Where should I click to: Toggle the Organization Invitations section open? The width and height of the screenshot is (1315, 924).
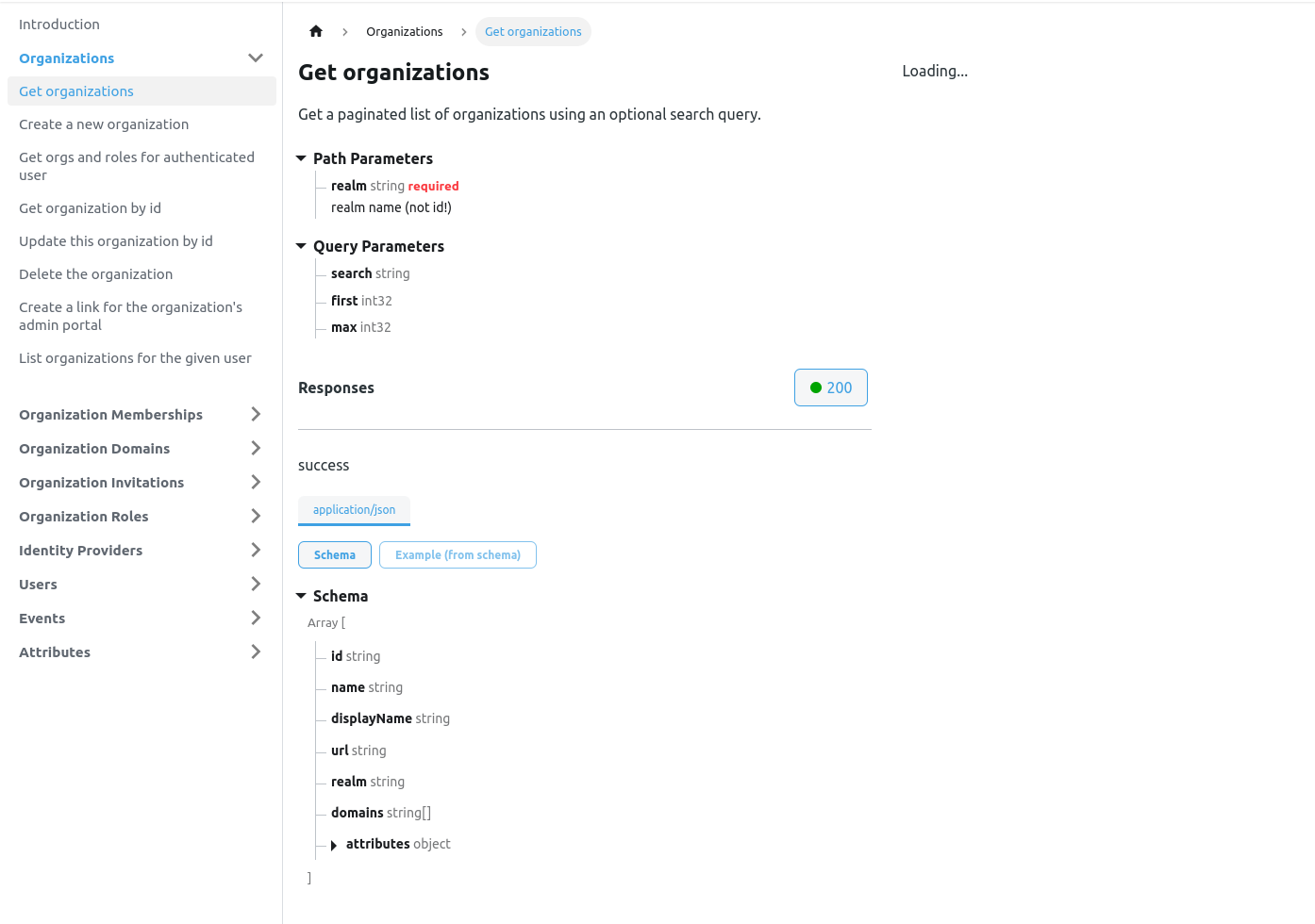255,482
